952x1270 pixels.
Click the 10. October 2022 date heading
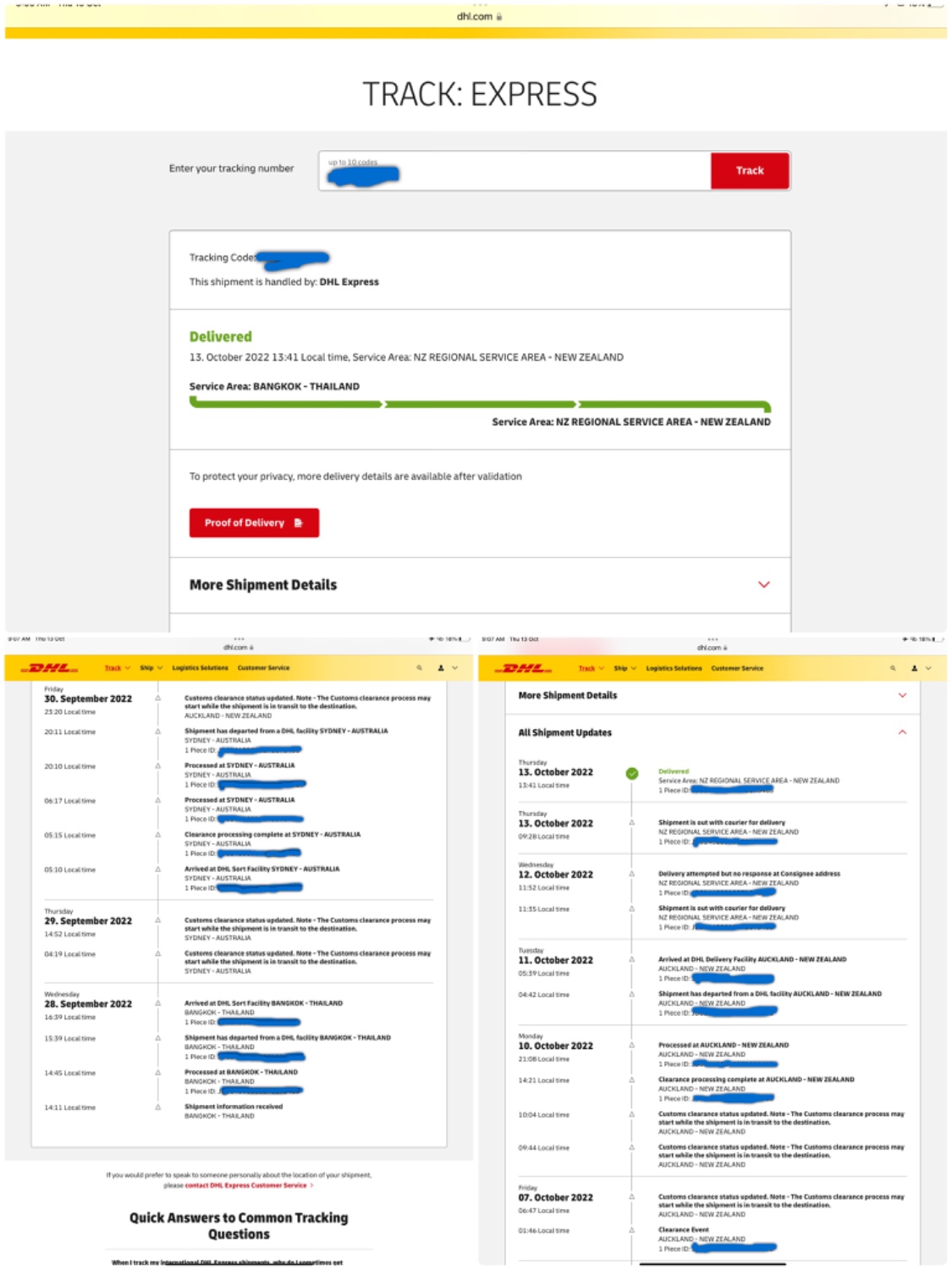[x=555, y=1046]
